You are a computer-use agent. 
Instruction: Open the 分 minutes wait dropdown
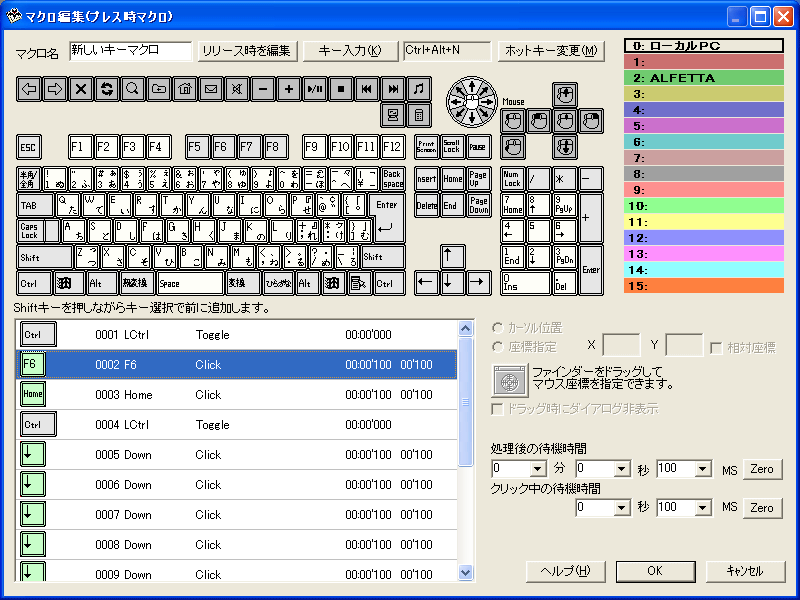[538, 469]
